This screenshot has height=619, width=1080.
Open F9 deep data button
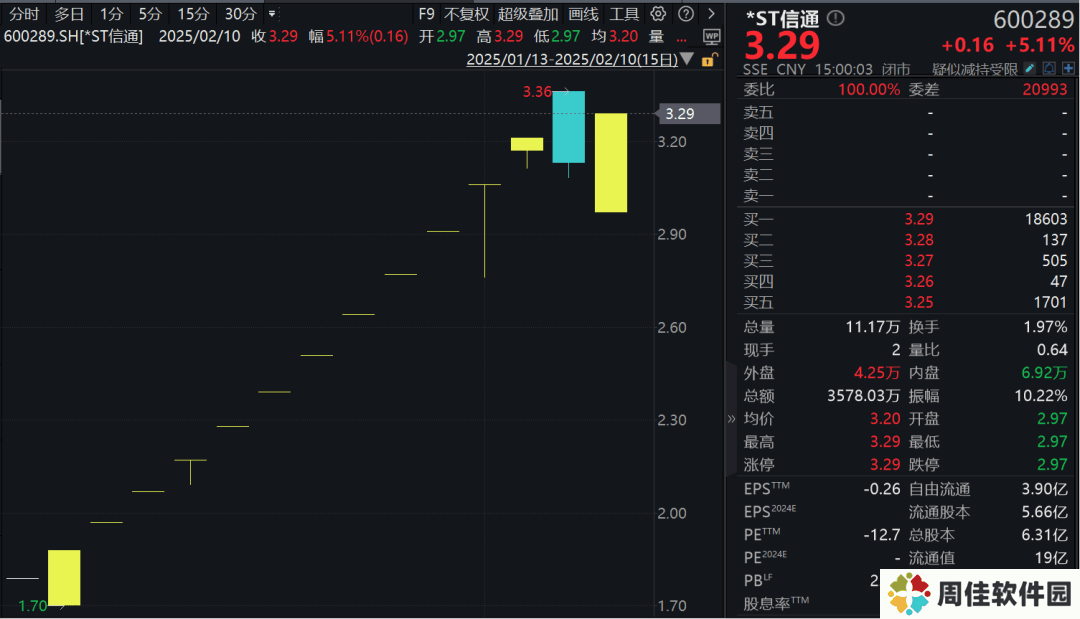426,14
